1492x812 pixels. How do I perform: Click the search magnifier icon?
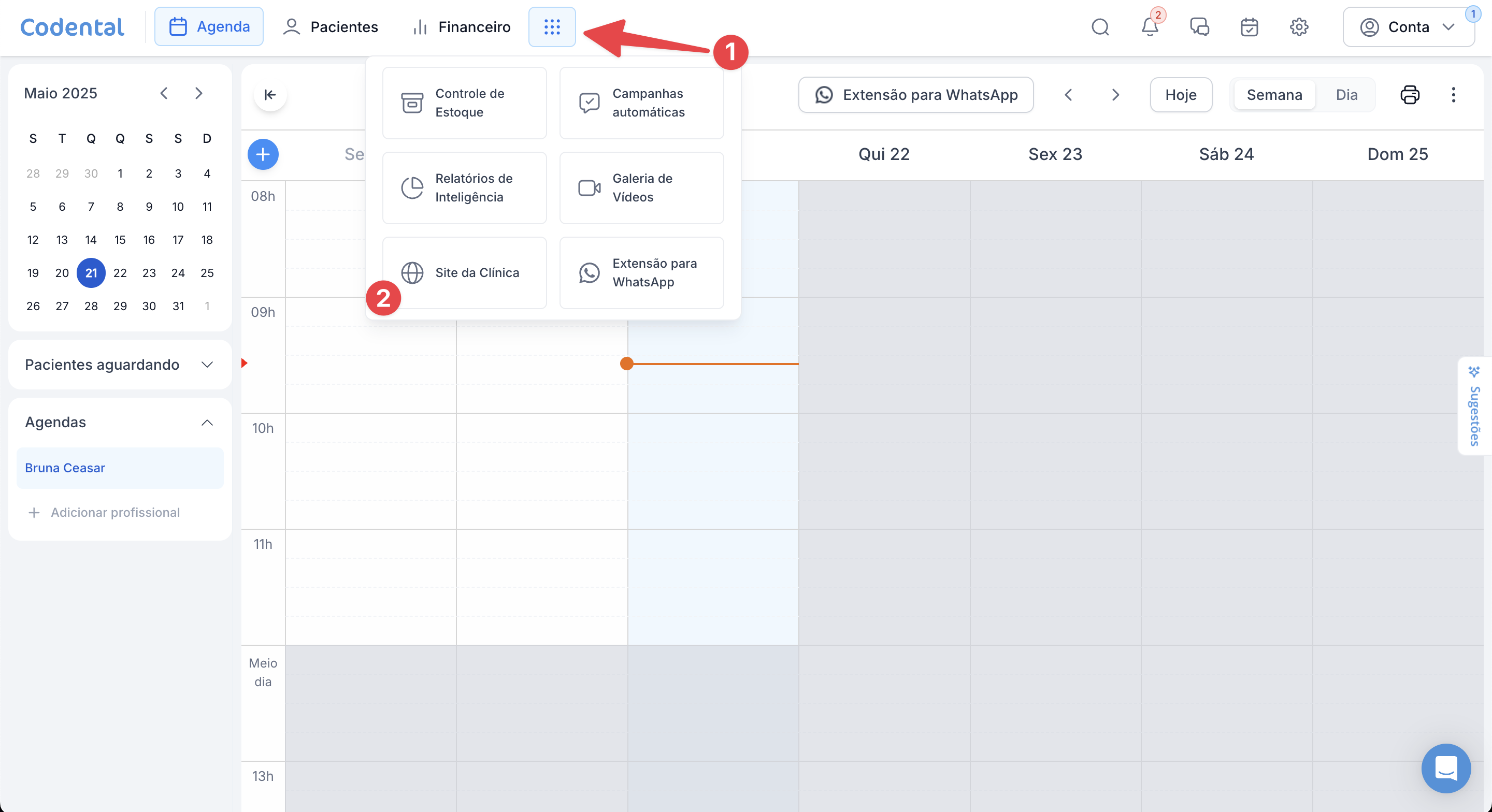pos(1099,26)
